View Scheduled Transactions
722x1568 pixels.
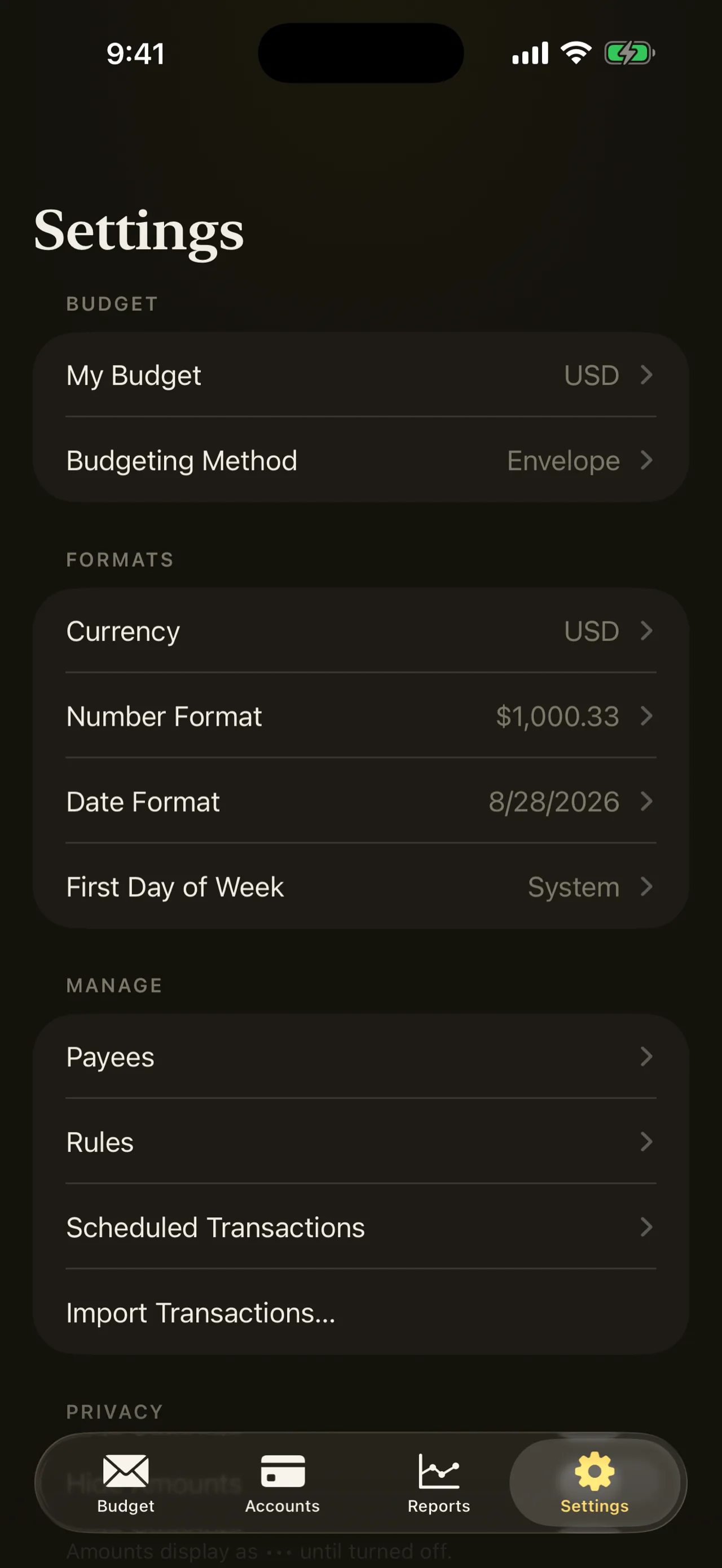coord(361,1226)
